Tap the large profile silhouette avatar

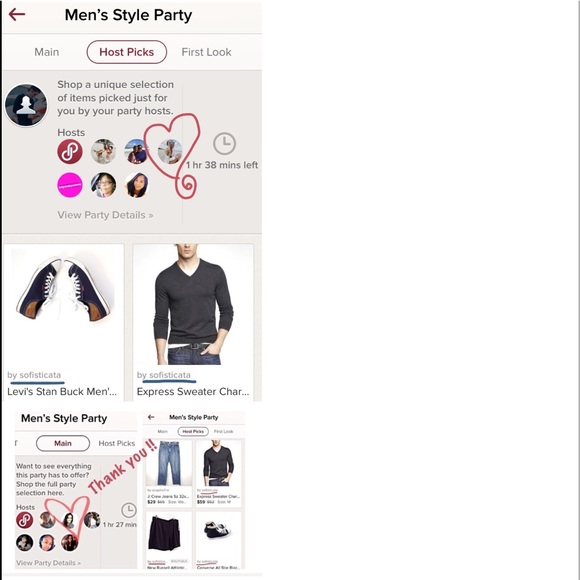[26, 105]
